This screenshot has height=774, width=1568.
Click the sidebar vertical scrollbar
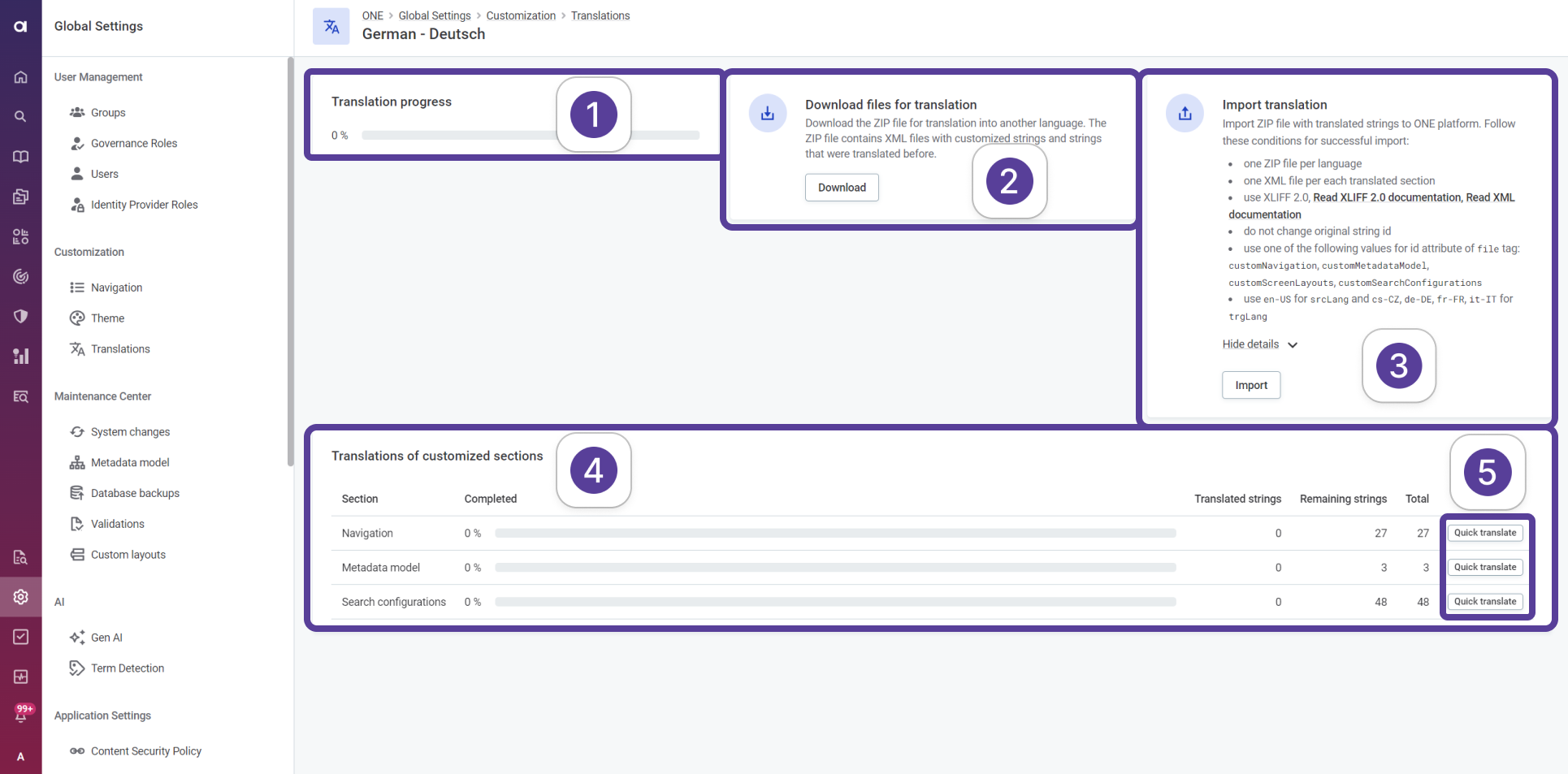pos(290,260)
